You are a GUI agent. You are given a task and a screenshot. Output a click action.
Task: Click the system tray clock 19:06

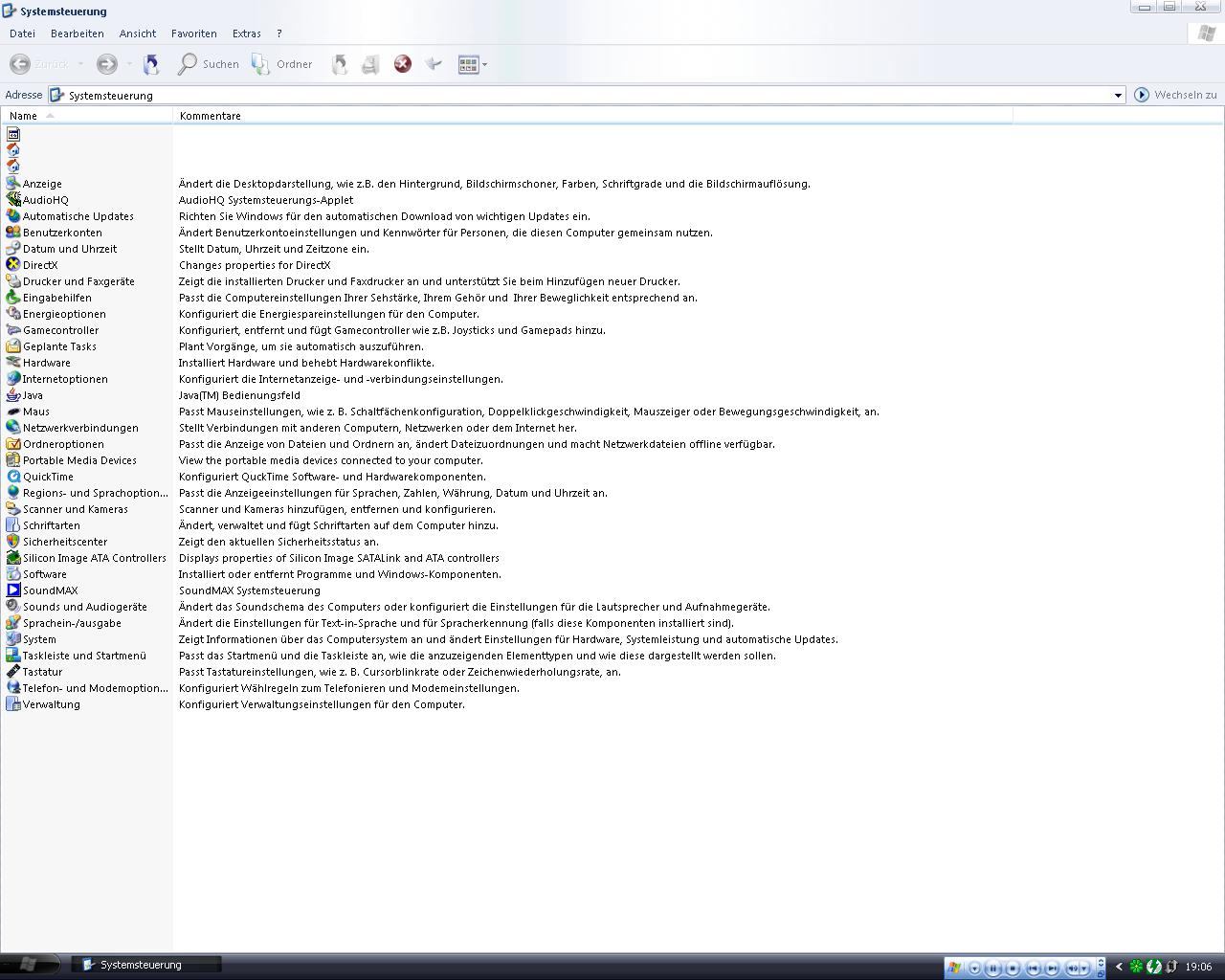point(1198,967)
